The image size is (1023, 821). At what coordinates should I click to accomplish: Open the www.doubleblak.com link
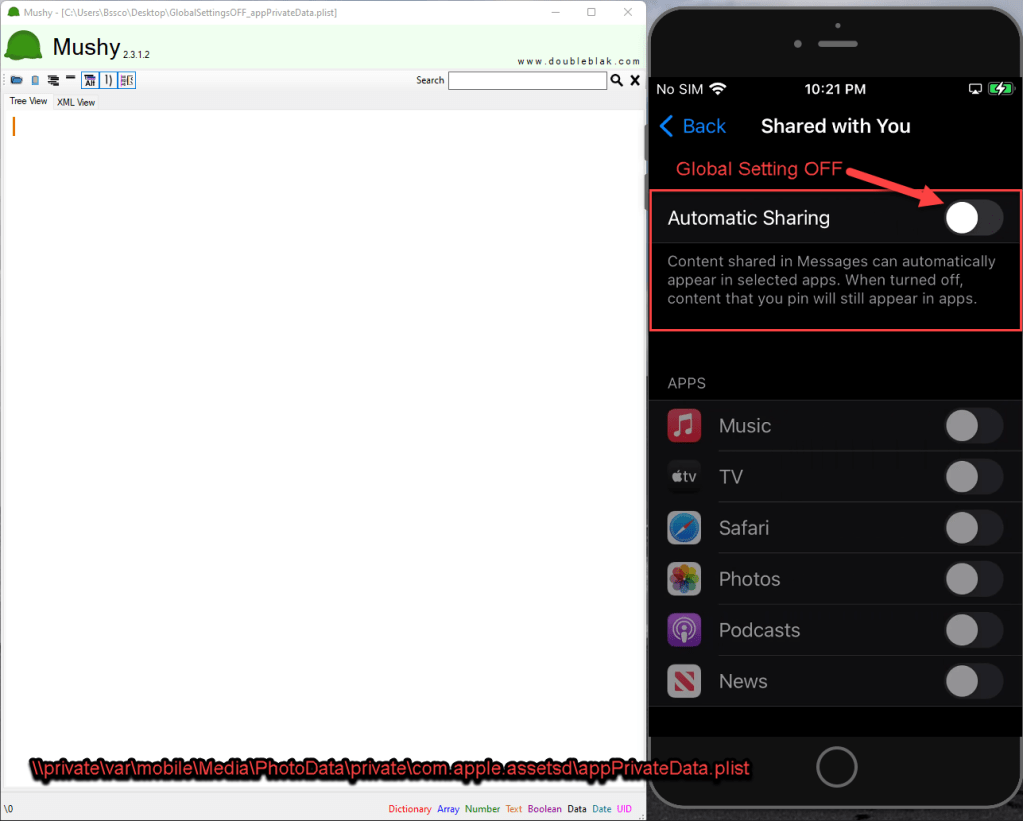pos(578,61)
